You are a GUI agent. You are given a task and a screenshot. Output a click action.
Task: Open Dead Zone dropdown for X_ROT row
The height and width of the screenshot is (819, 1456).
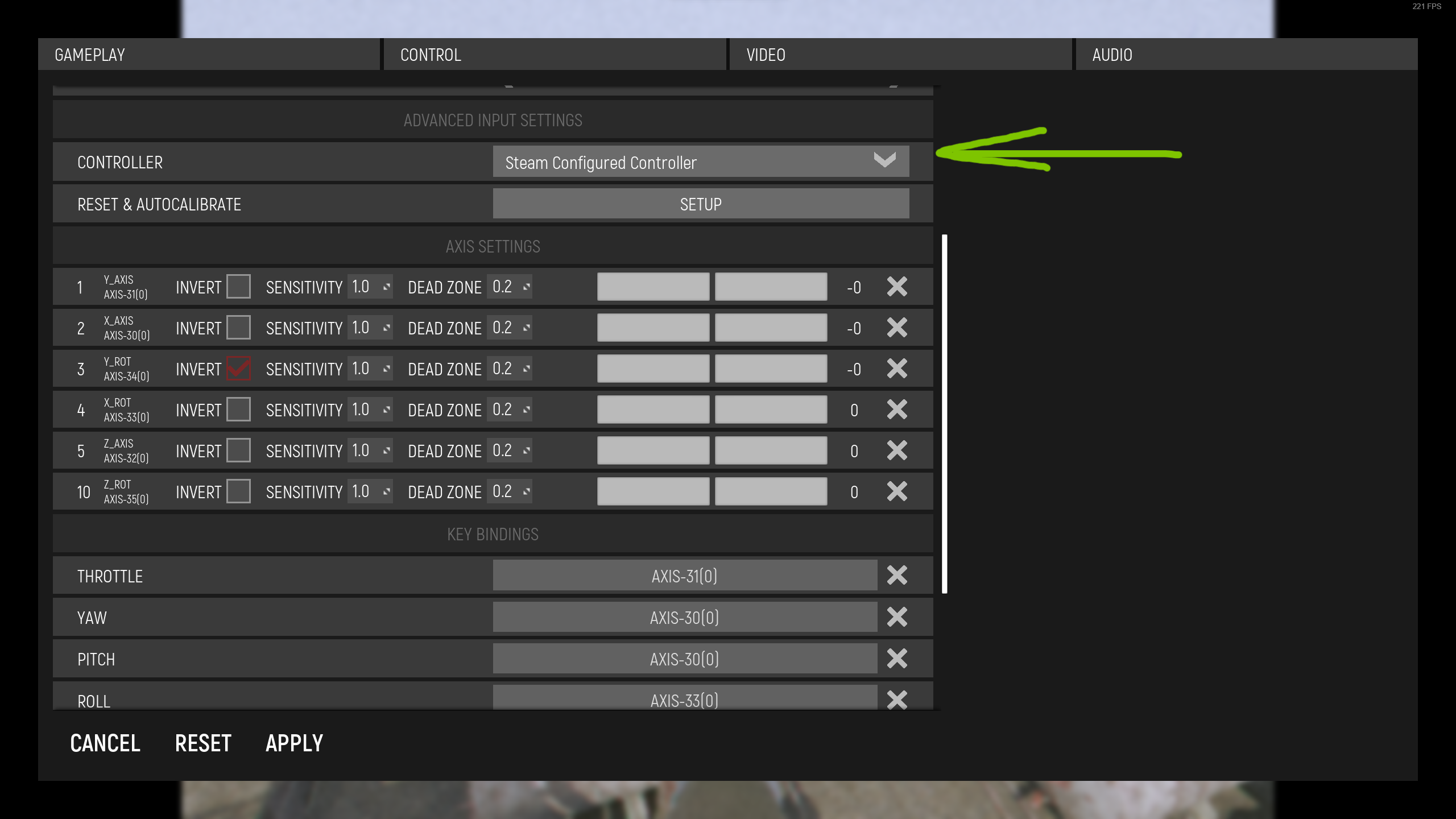[511, 409]
